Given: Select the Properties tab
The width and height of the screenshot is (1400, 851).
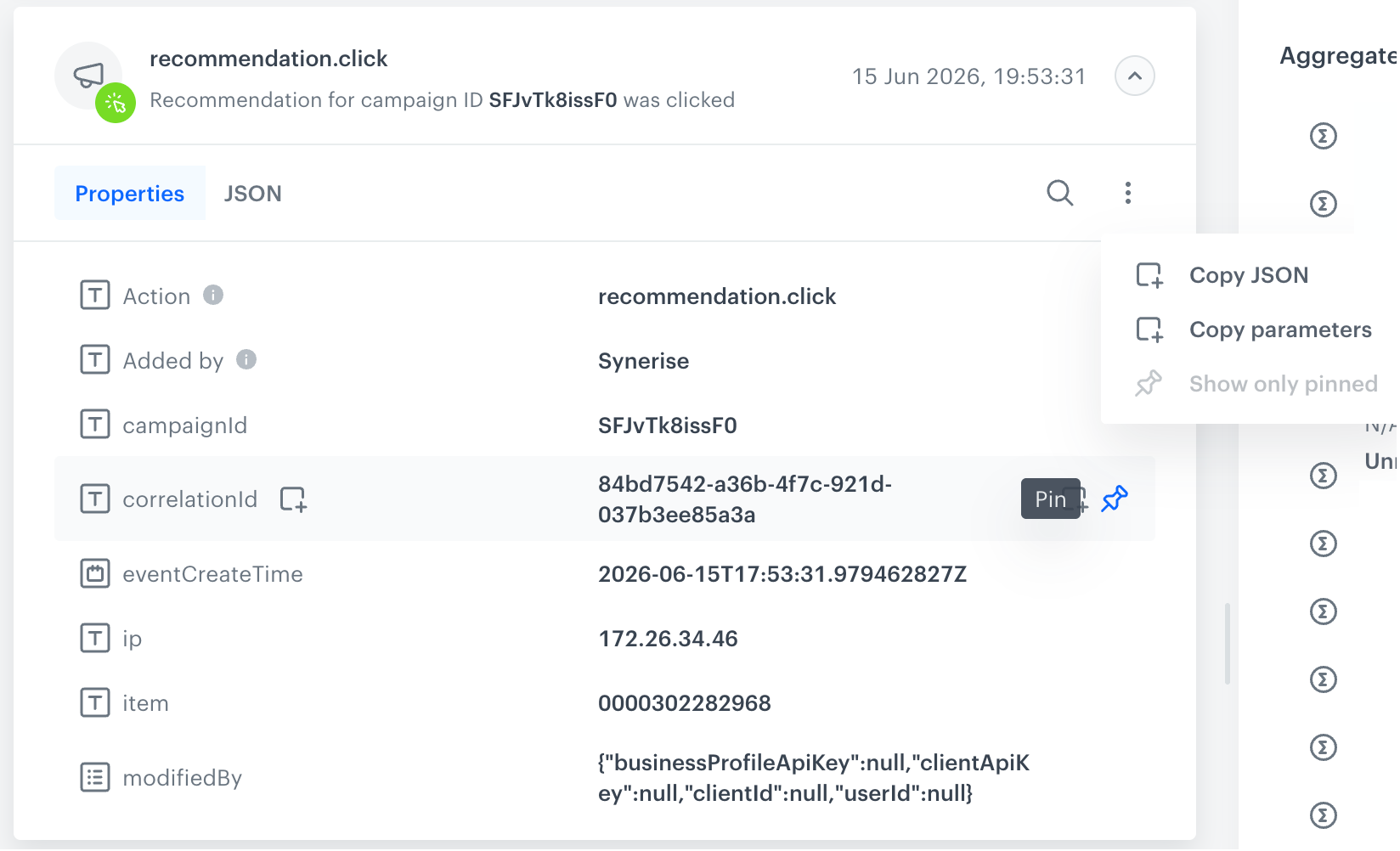Looking at the screenshot, I should [x=130, y=194].
